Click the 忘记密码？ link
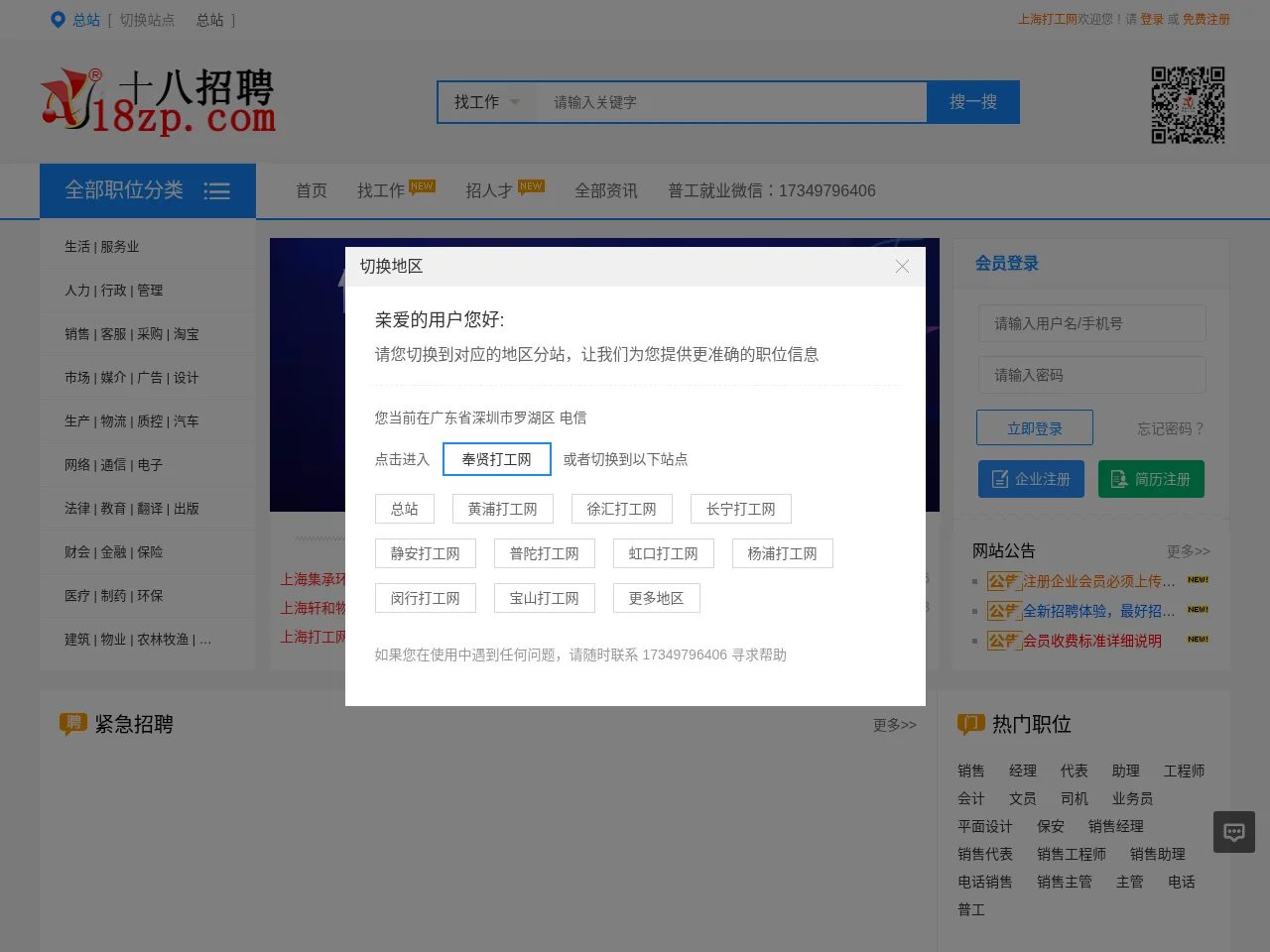The height and width of the screenshot is (952, 1270). [x=1172, y=428]
